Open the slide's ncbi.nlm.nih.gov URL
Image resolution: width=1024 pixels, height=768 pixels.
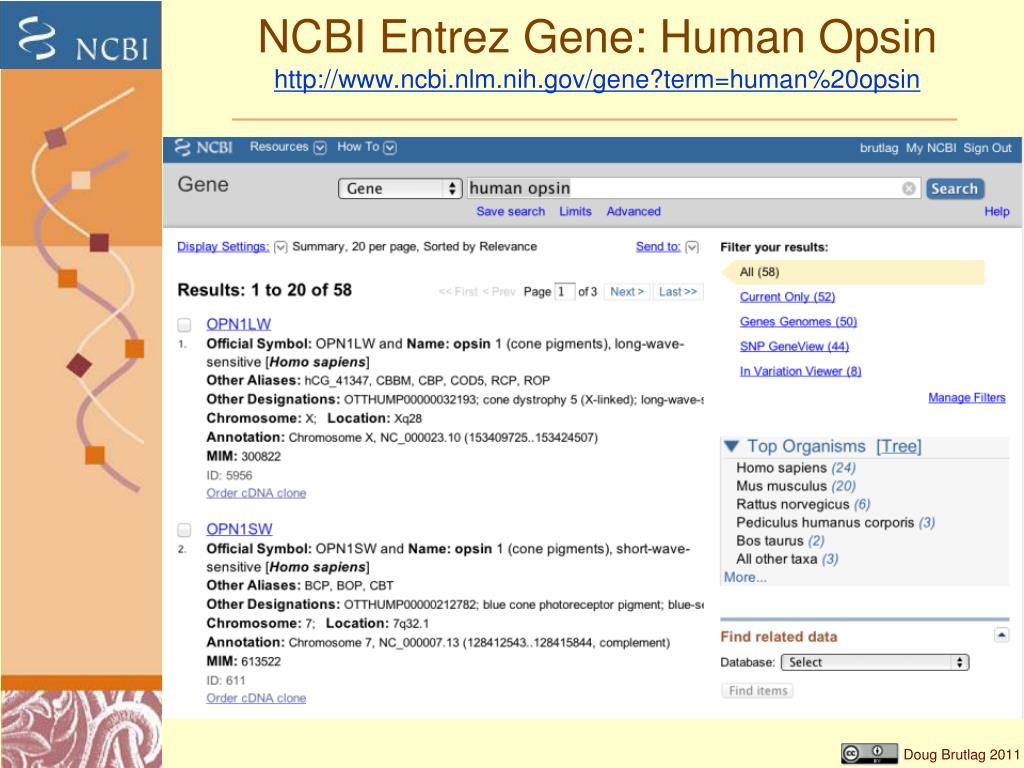point(597,80)
